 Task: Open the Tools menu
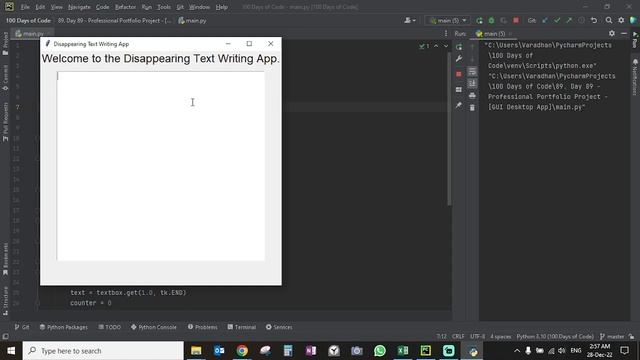pyautogui.click(x=164, y=7)
